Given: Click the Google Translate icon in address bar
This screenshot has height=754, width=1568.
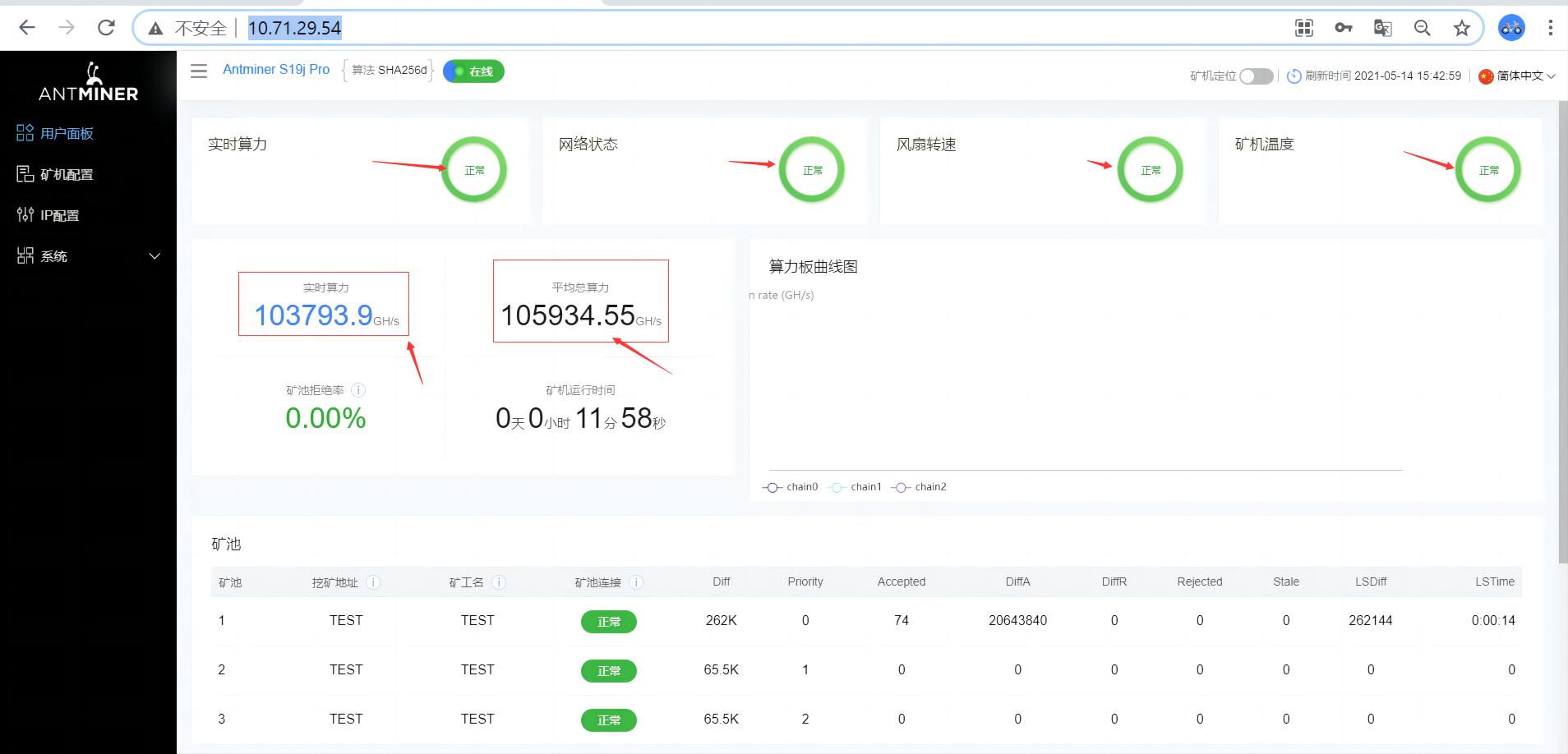Looking at the screenshot, I should 1382,27.
